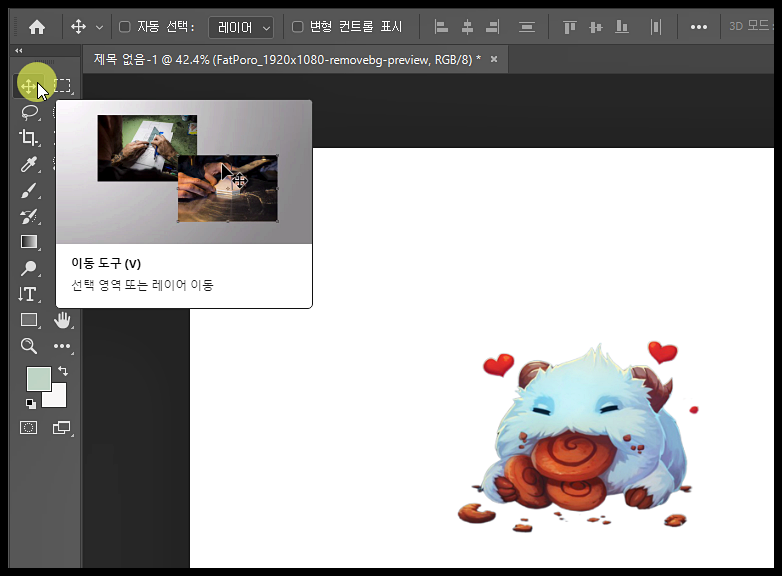782x576 pixels.
Task: Align top edges of layers
Action: pyautogui.click(x=570, y=27)
